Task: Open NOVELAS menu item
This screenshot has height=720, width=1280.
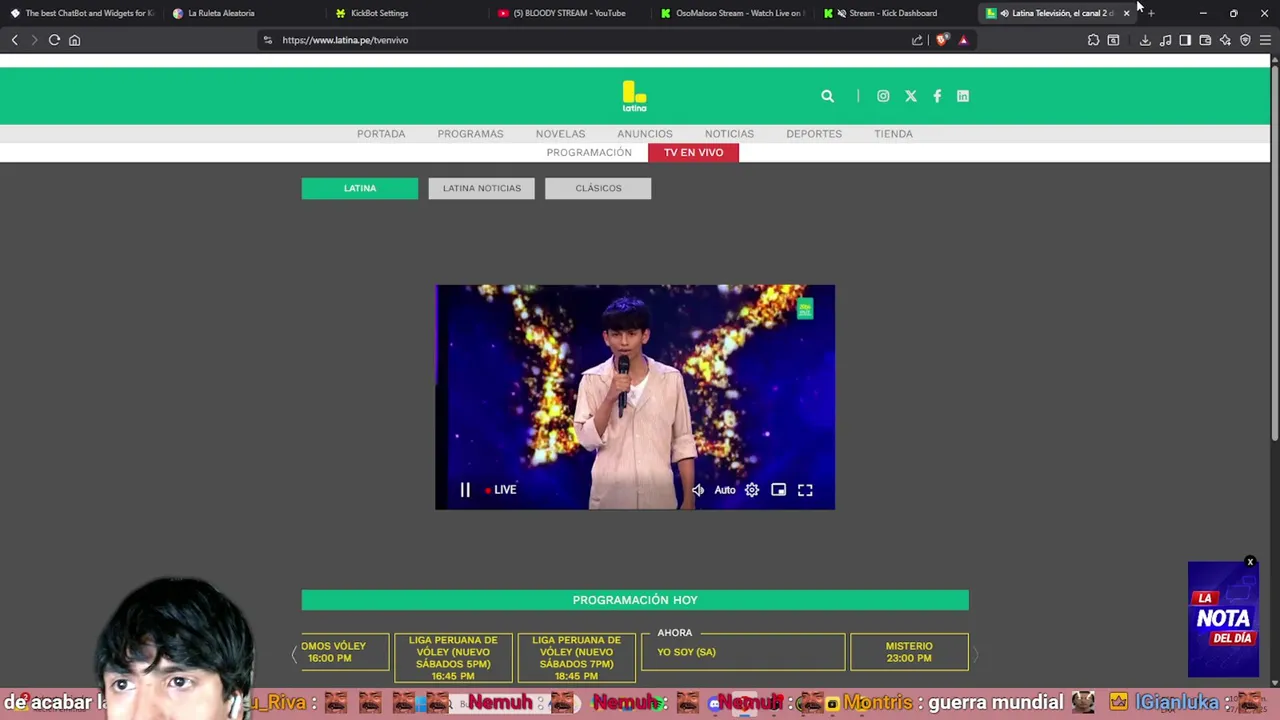Action: 560,134
